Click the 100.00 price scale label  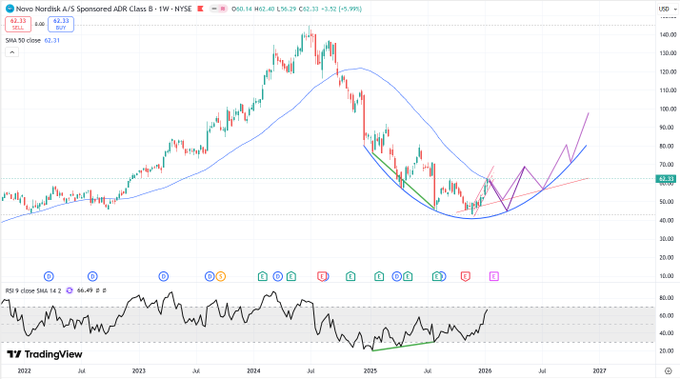point(668,109)
